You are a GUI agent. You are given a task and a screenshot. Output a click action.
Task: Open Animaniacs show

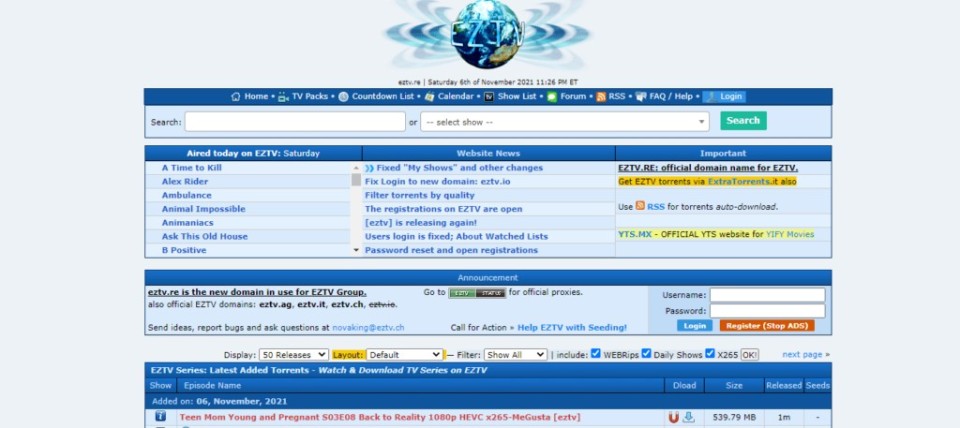click(x=187, y=223)
